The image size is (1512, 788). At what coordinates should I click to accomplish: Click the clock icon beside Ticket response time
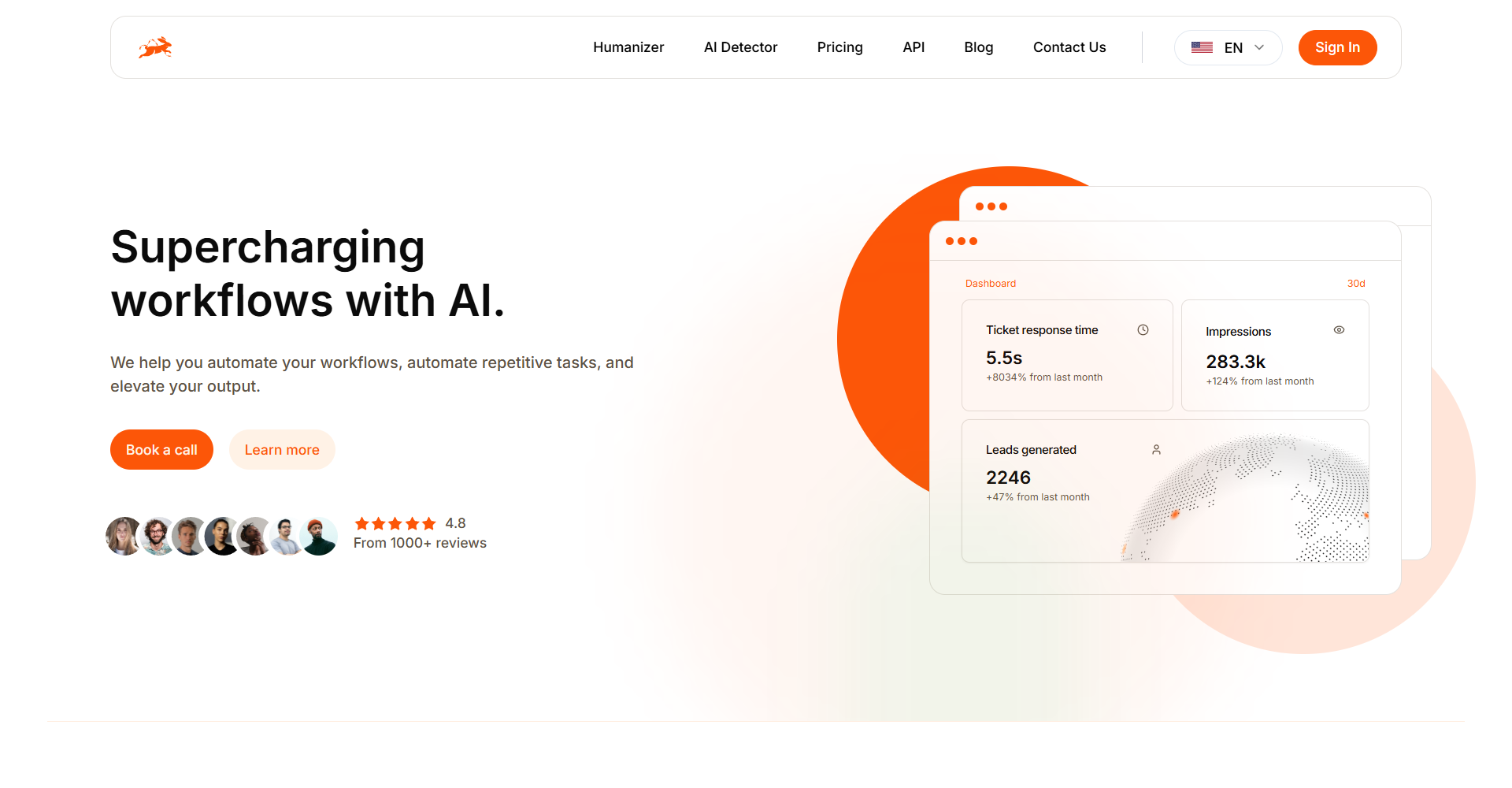1143,330
